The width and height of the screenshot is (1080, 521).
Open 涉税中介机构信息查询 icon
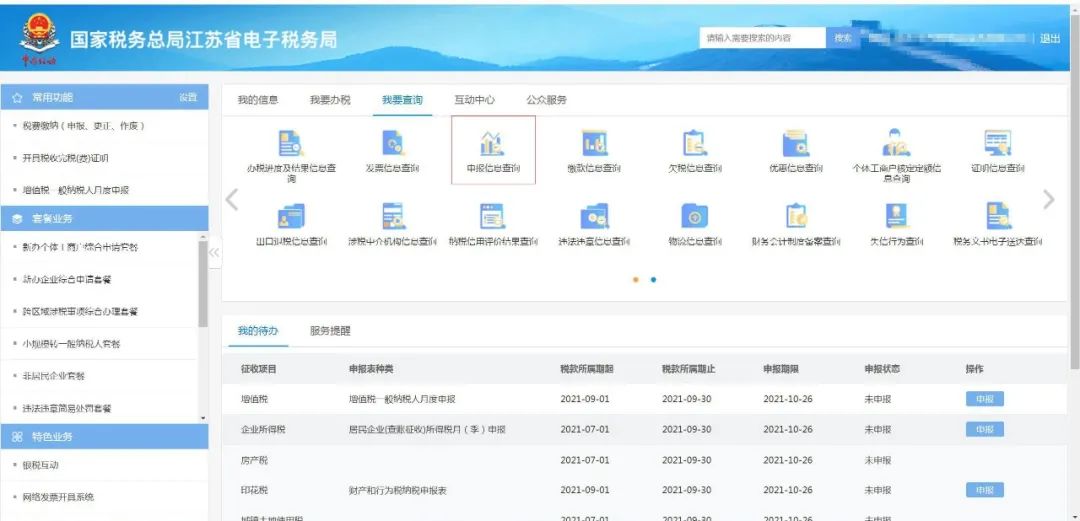tap(393, 216)
